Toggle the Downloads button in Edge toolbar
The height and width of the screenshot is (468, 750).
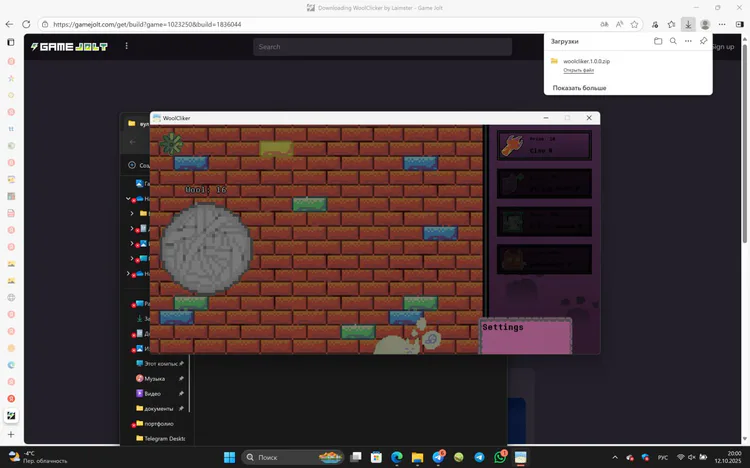pyautogui.click(x=688, y=24)
